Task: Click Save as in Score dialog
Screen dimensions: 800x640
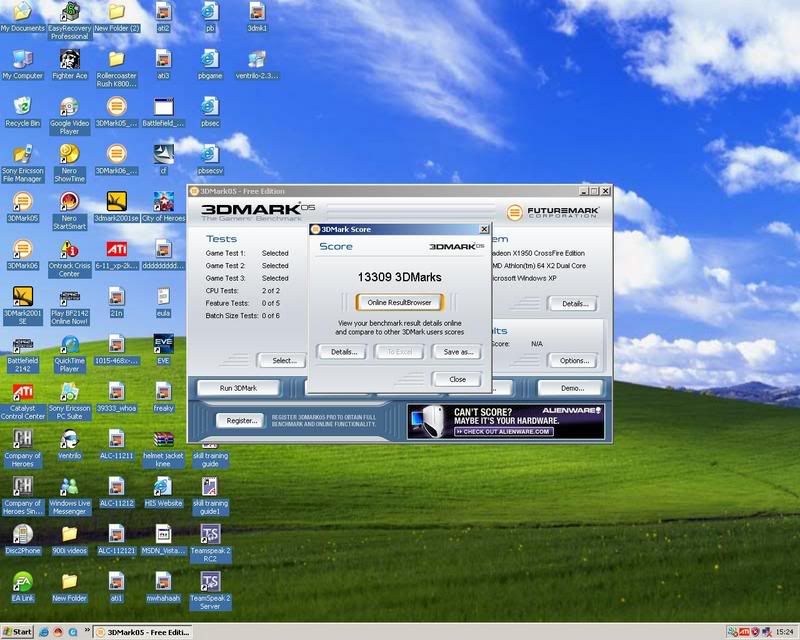Action: 458,352
